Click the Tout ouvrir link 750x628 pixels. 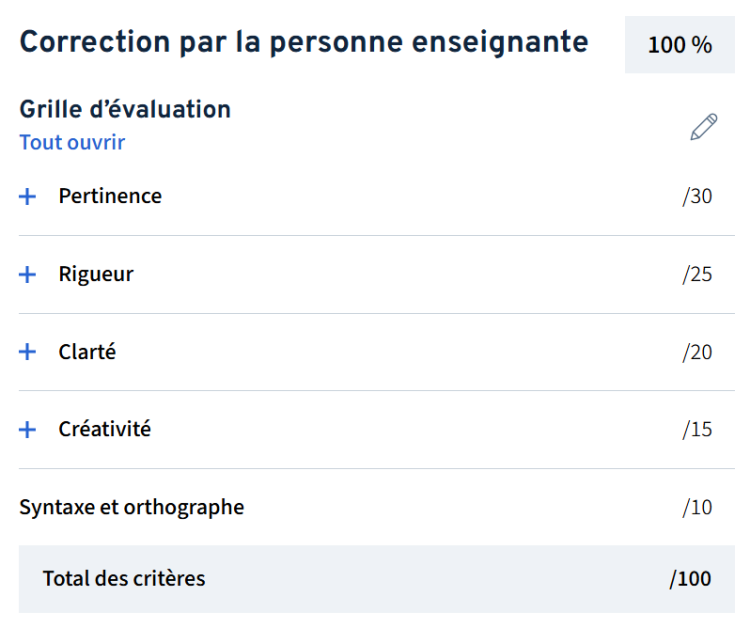tap(72, 142)
